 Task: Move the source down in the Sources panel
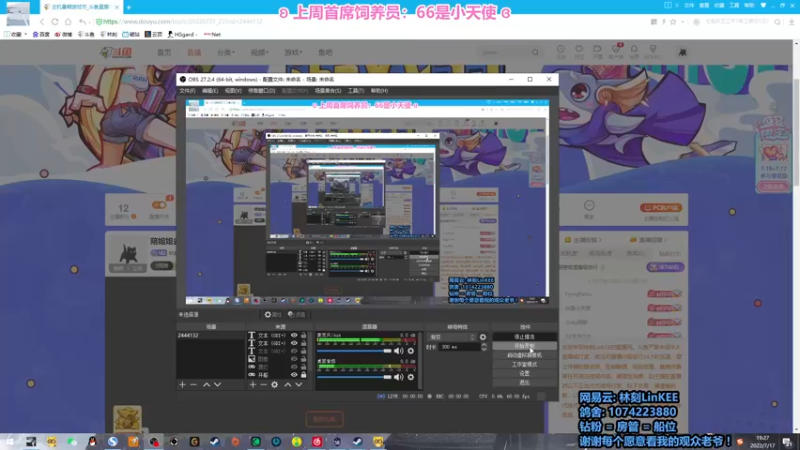[299, 384]
